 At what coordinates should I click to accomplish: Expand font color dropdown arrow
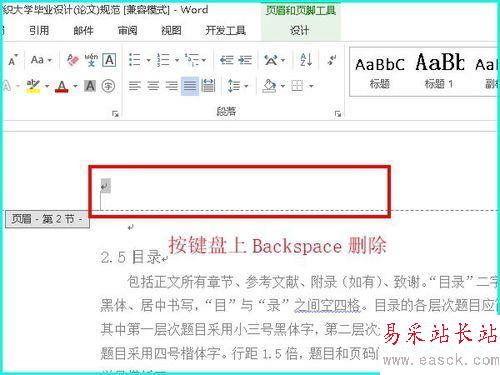tap(75, 86)
